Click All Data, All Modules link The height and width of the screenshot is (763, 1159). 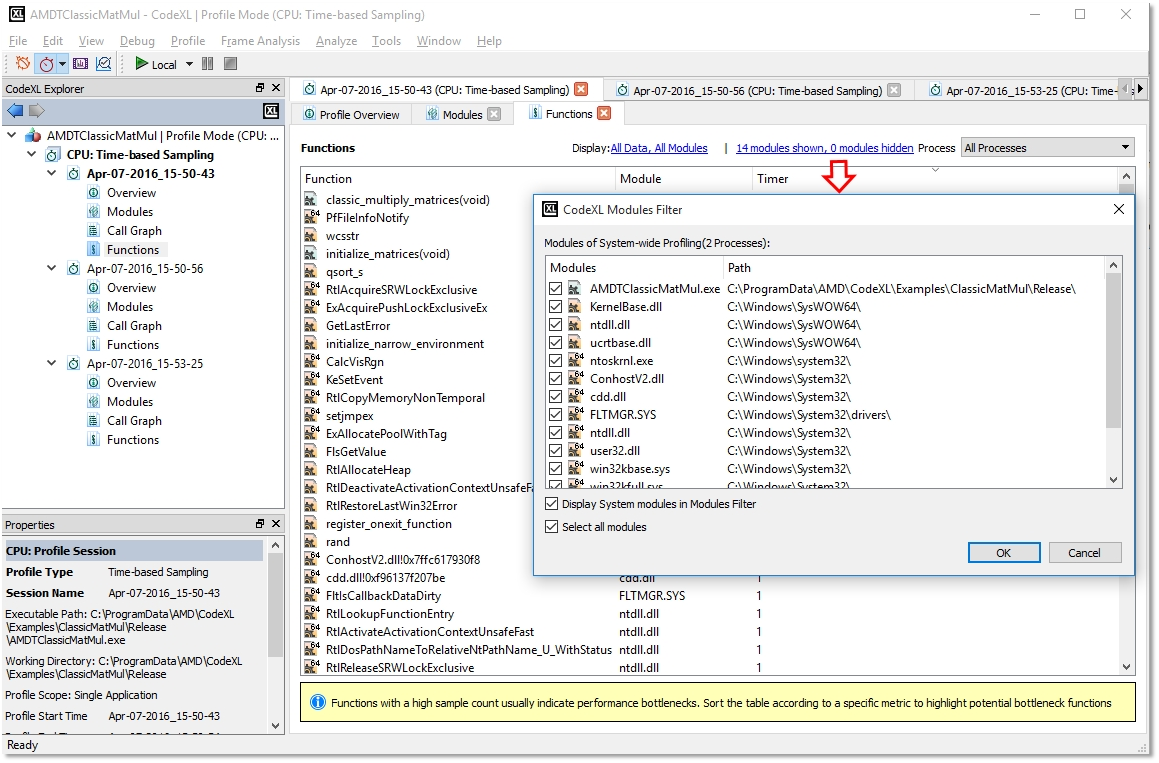click(659, 148)
